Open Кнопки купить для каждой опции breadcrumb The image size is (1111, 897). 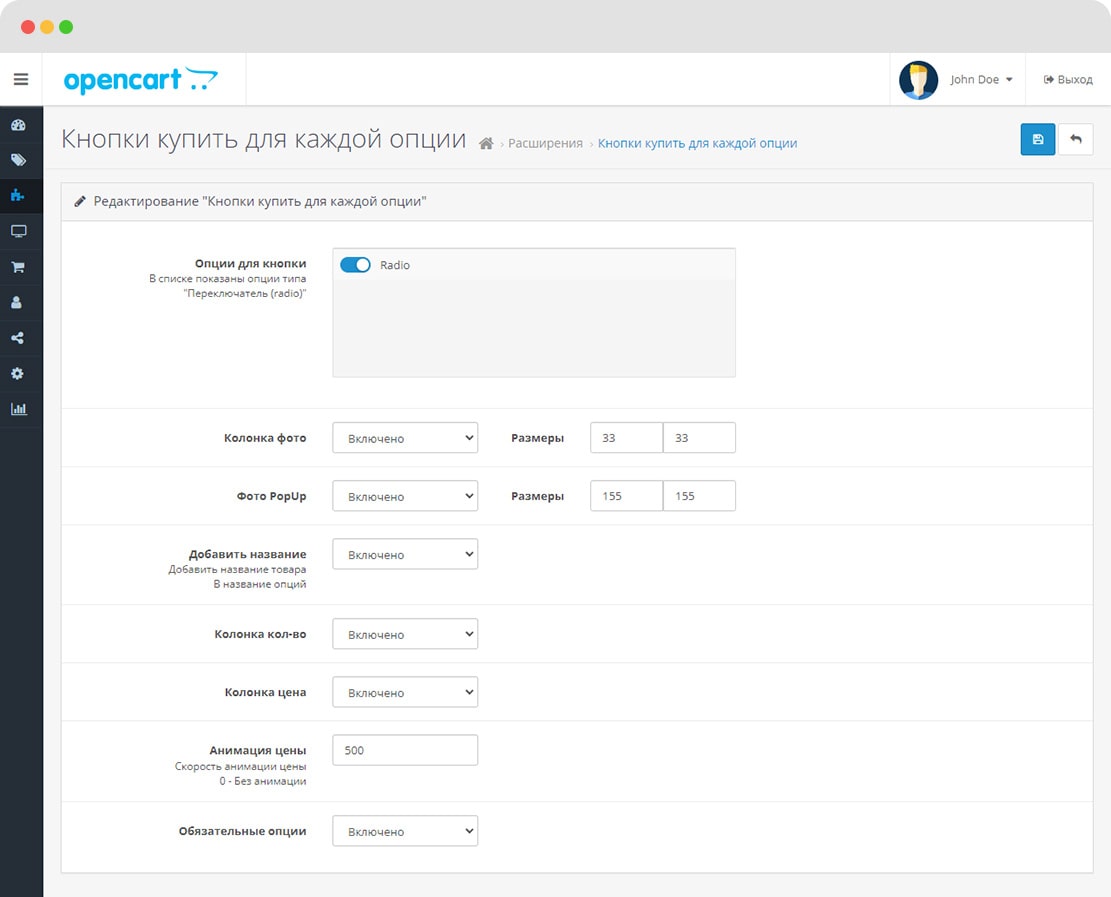point(697,143)
